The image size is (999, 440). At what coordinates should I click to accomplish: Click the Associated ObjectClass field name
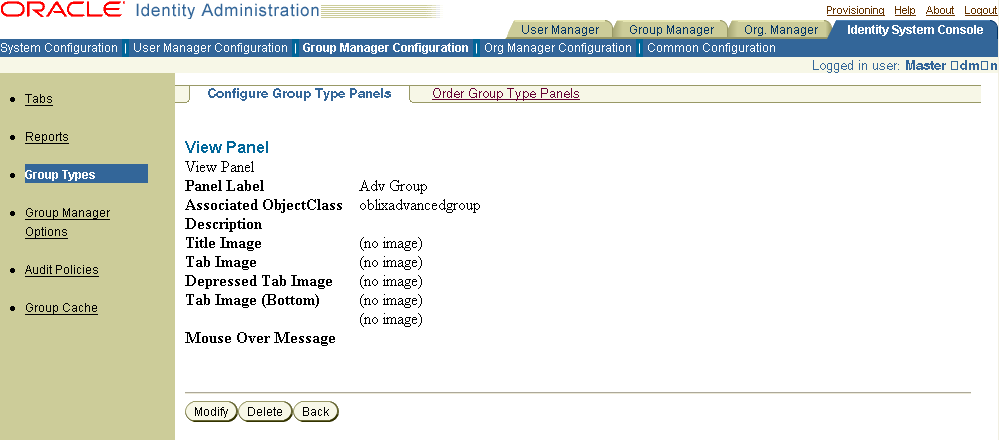click(264, 206)
